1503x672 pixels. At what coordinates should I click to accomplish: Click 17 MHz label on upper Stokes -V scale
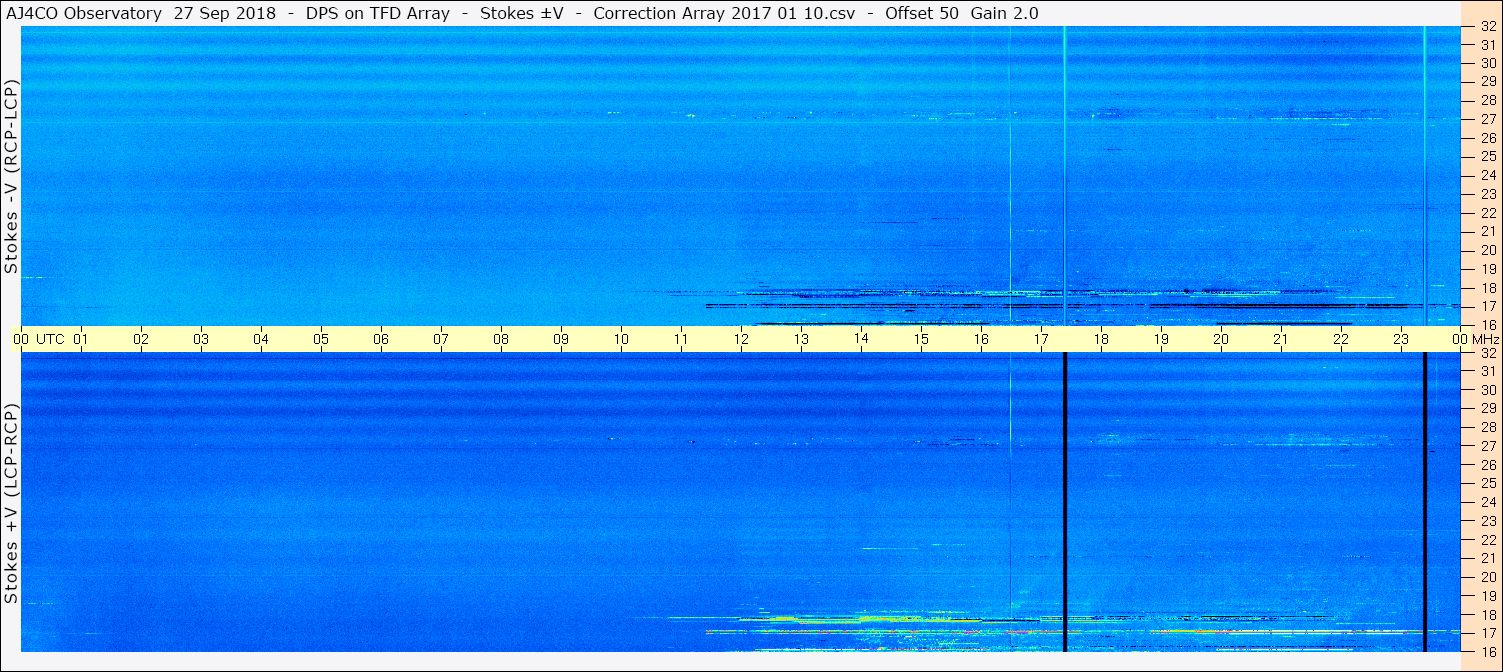click(1487, 306)
